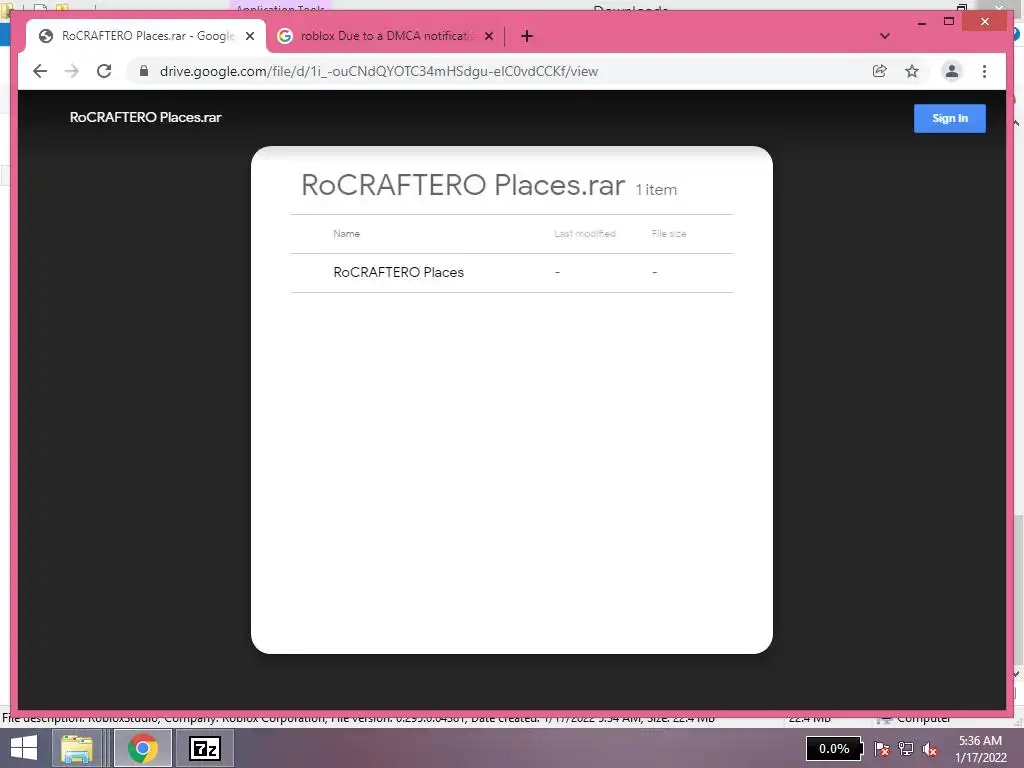Reload the Google Drive page
Screen dimensions: 1024x768
[104, 71]
